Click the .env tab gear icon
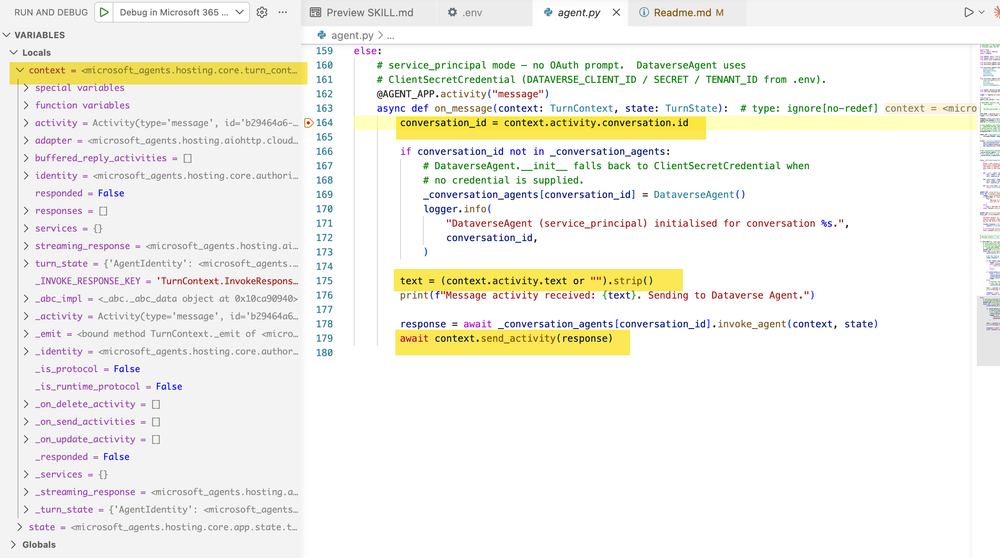The image size is (1000, 558). point(452,12)
